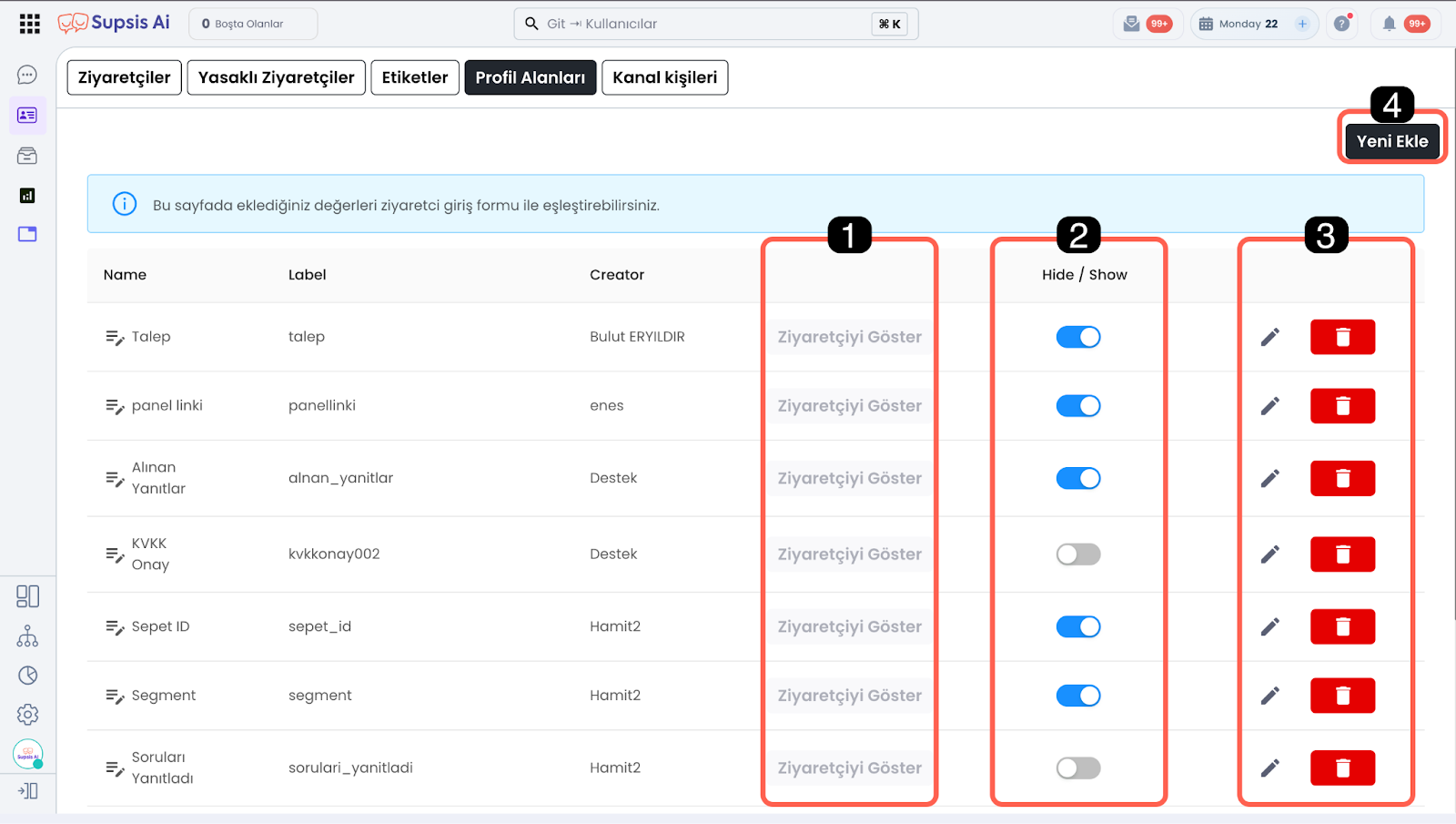The image size is (1456, 824).
Task: Click the pencil edit icon for Talep
Action: coord(1270,337)
